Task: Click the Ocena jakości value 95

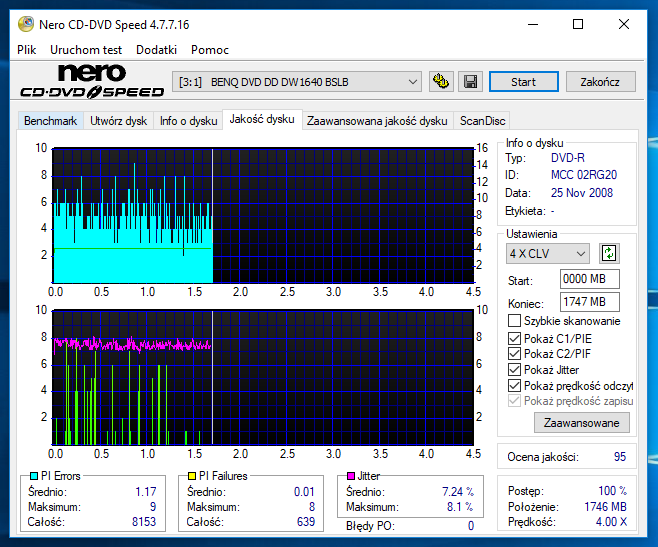Action: click(619, 456)
